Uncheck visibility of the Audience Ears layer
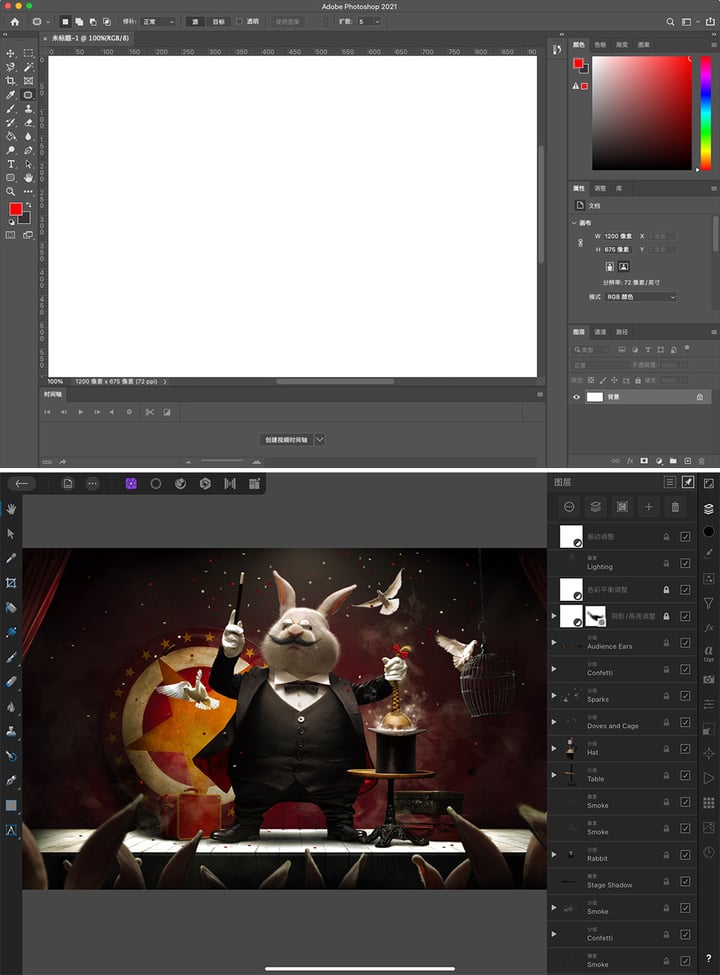The width and height of the screenshot is (720, 975). (x=685, y=643)
